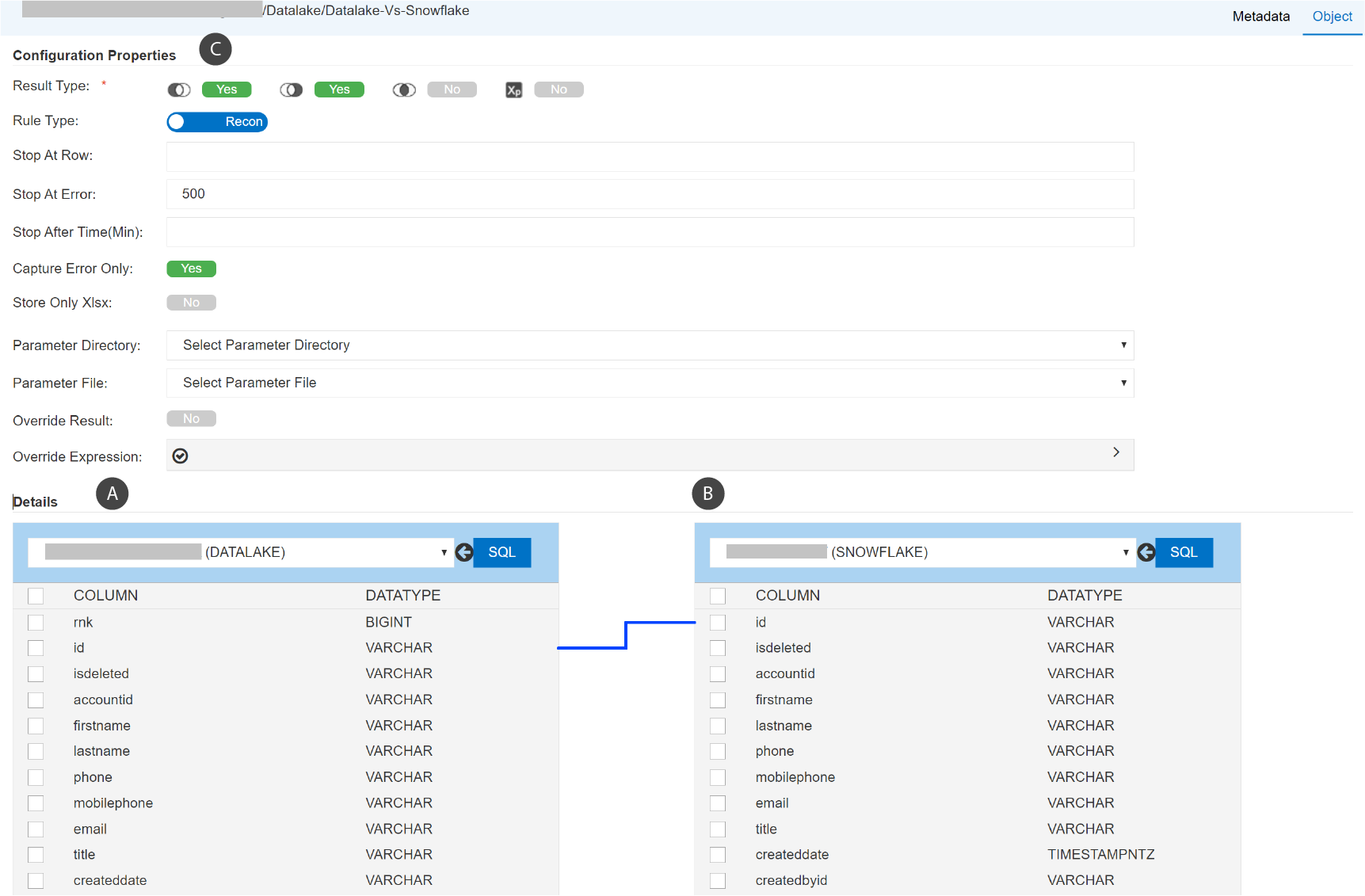Screen dimensions: 1365x896
Task: Click the SQL button for the Datalake source
Action: click(x=502, y=552)
